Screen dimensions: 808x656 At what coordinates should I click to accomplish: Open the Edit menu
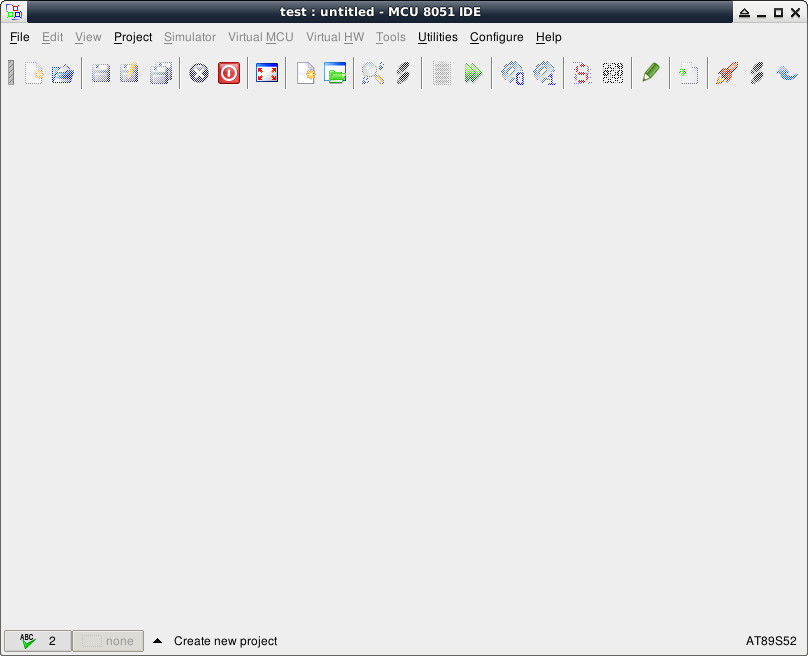coord(53,37)
